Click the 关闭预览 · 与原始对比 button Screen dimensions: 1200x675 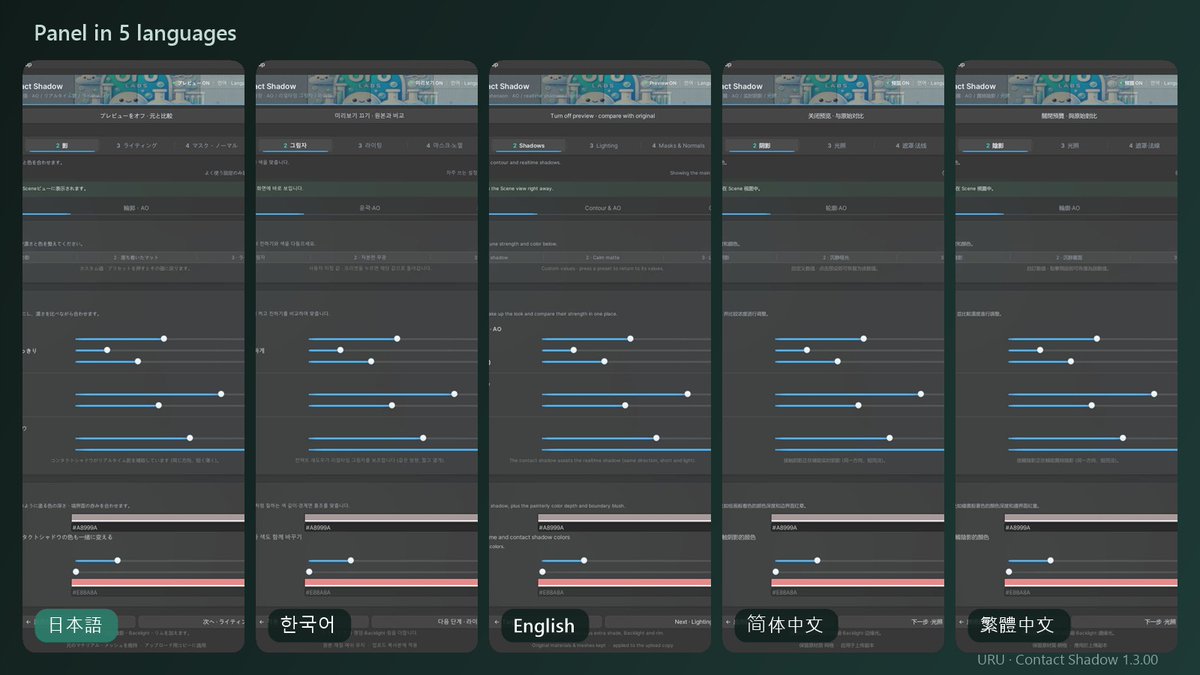click(833, 116)
